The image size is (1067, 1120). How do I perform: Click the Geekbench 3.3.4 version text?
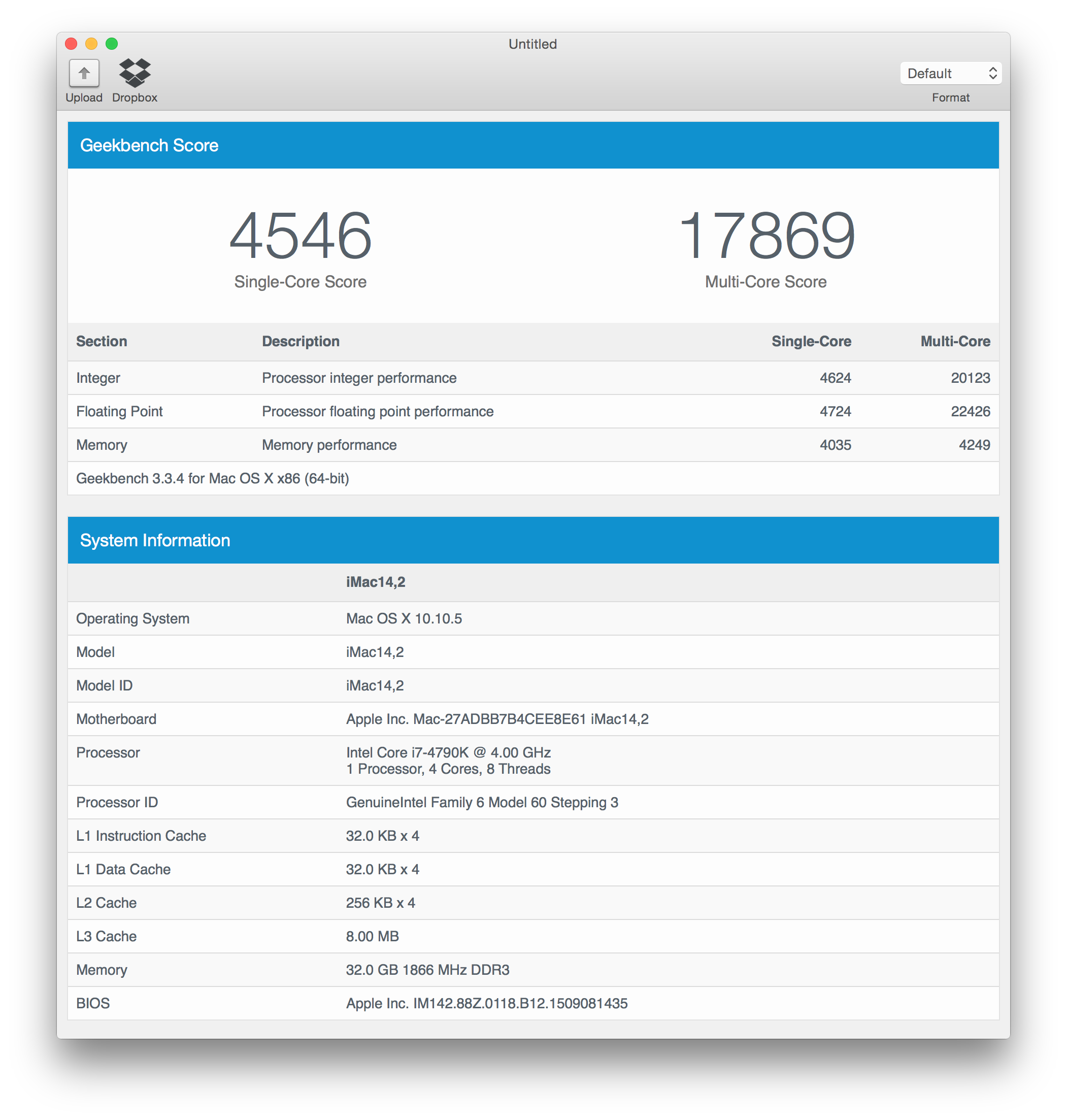click(212, 478)
